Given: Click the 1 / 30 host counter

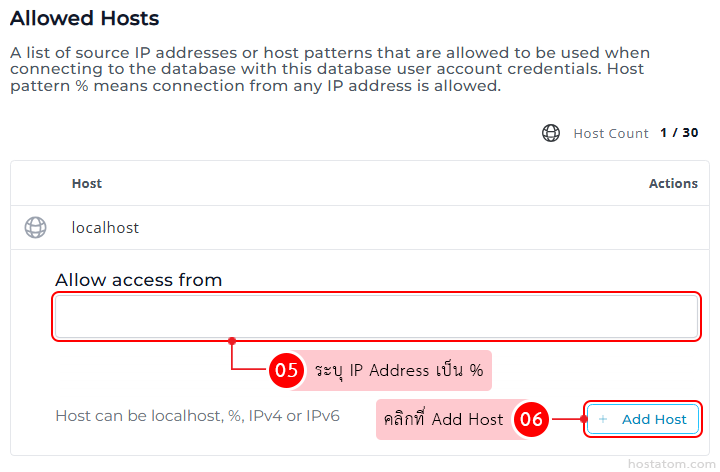Looking at the screenshot, I should coord(679,133).
